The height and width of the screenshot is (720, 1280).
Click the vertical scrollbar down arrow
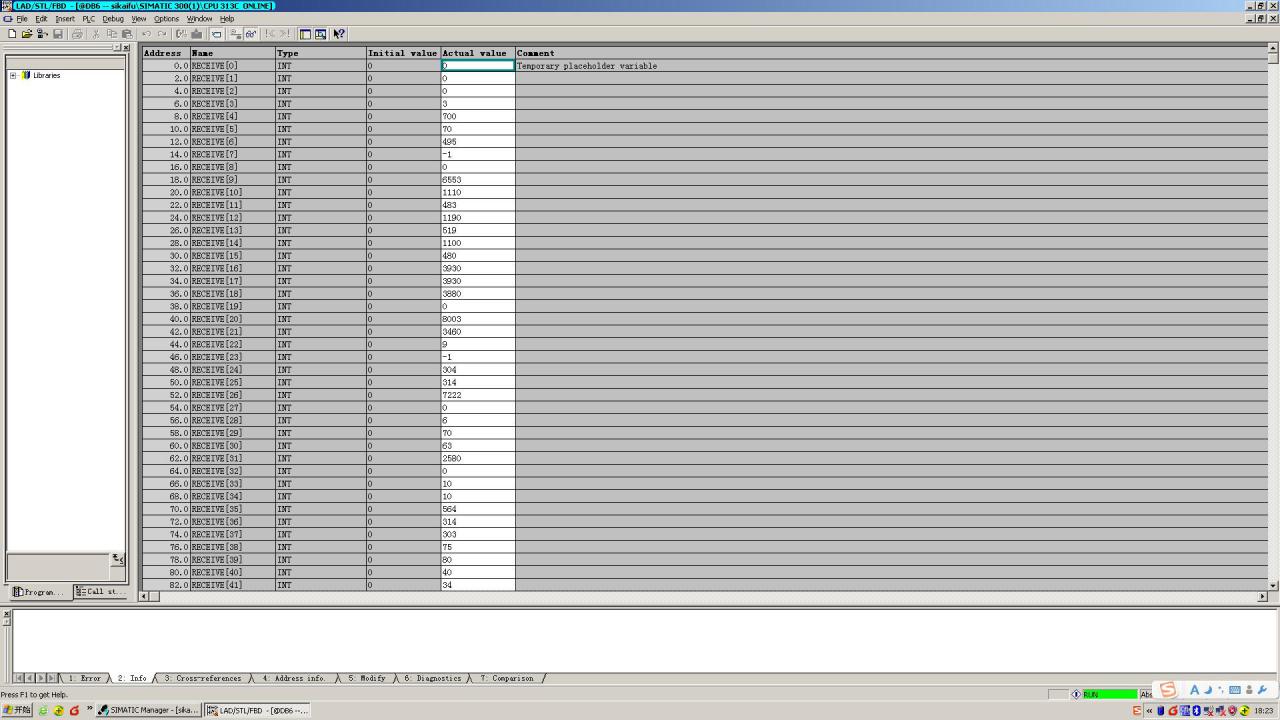pyautogui.click(x=1273, y=585)
